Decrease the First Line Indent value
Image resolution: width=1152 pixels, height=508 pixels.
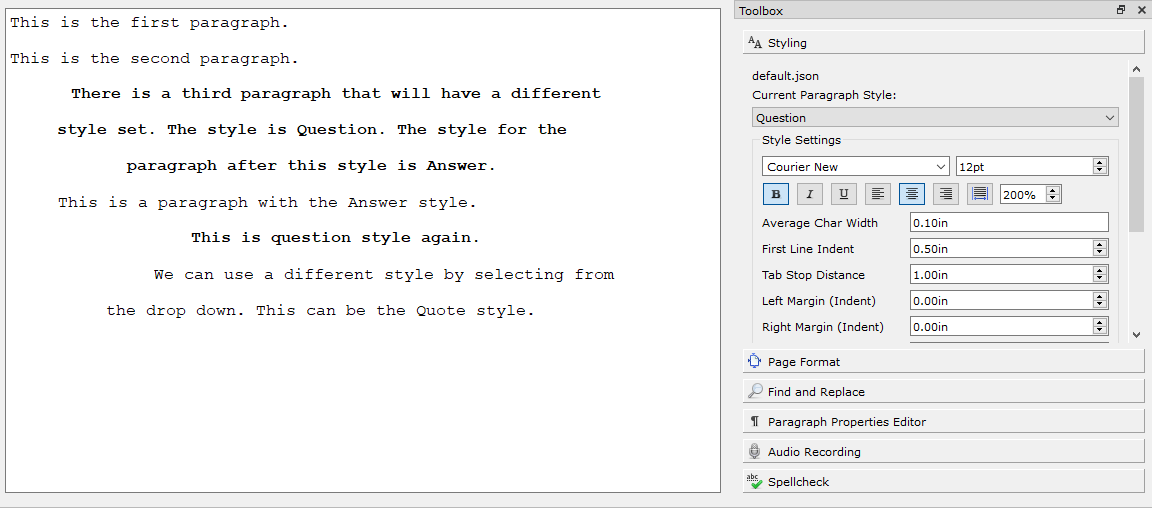click(x=1100, y=253)
